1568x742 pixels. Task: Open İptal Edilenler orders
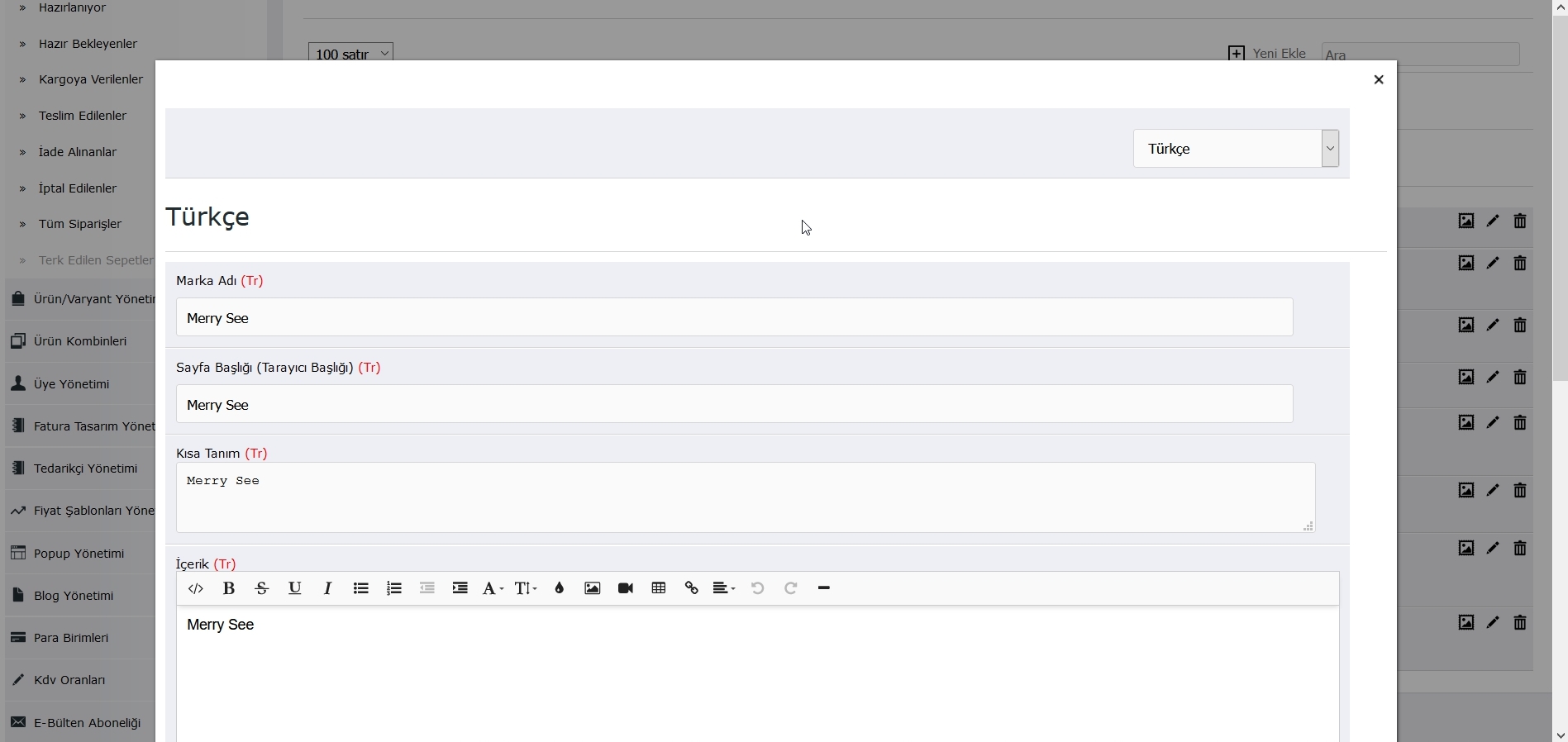(78, 188)
